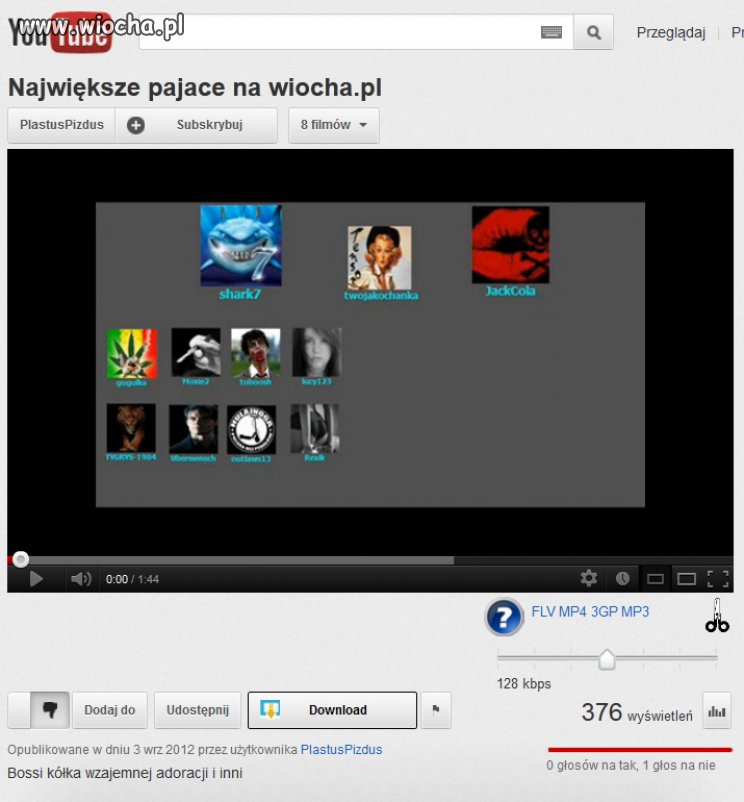Play the video
The width and height of the screenshot is (744, 802).
[x=36, y=579]
